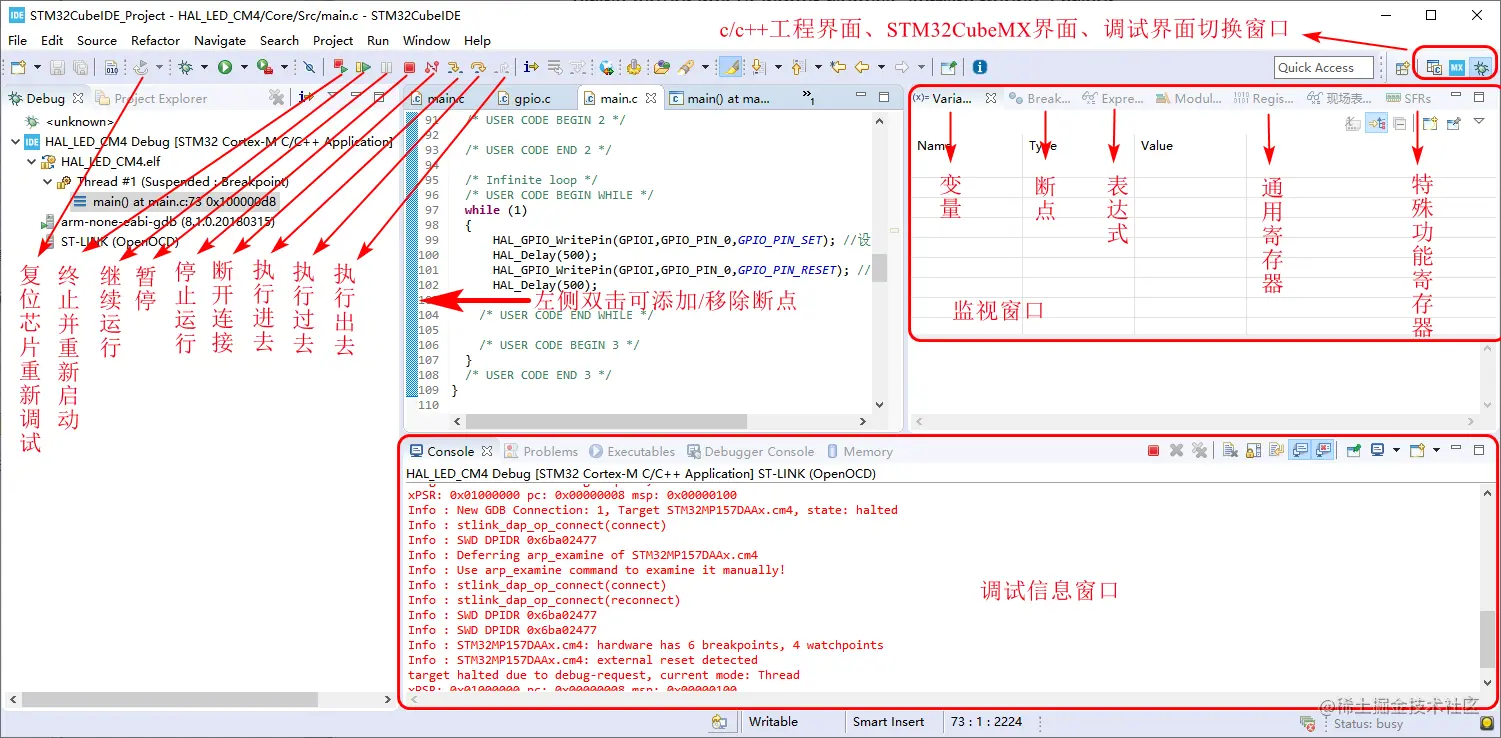Click the binary build (010) toolbar icon
Screen dimensions: 1501x738
tap(111, 67)
